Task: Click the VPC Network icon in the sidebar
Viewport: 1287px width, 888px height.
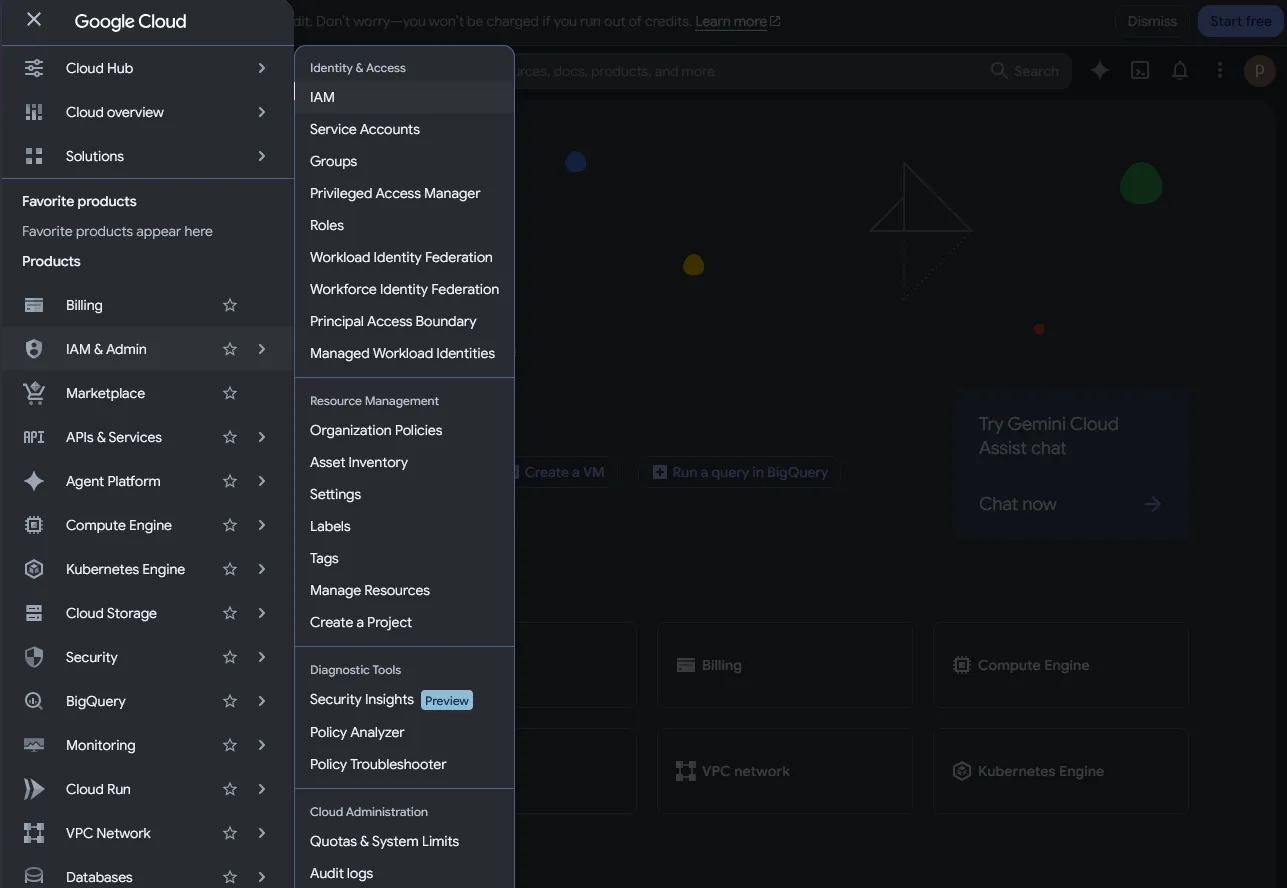Action: (x=34, y=833)
